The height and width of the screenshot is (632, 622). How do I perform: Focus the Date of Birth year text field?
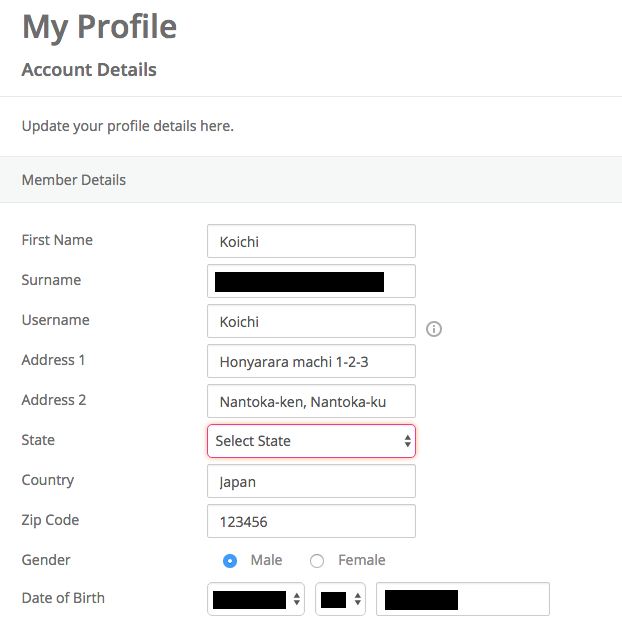coord(462,600)
